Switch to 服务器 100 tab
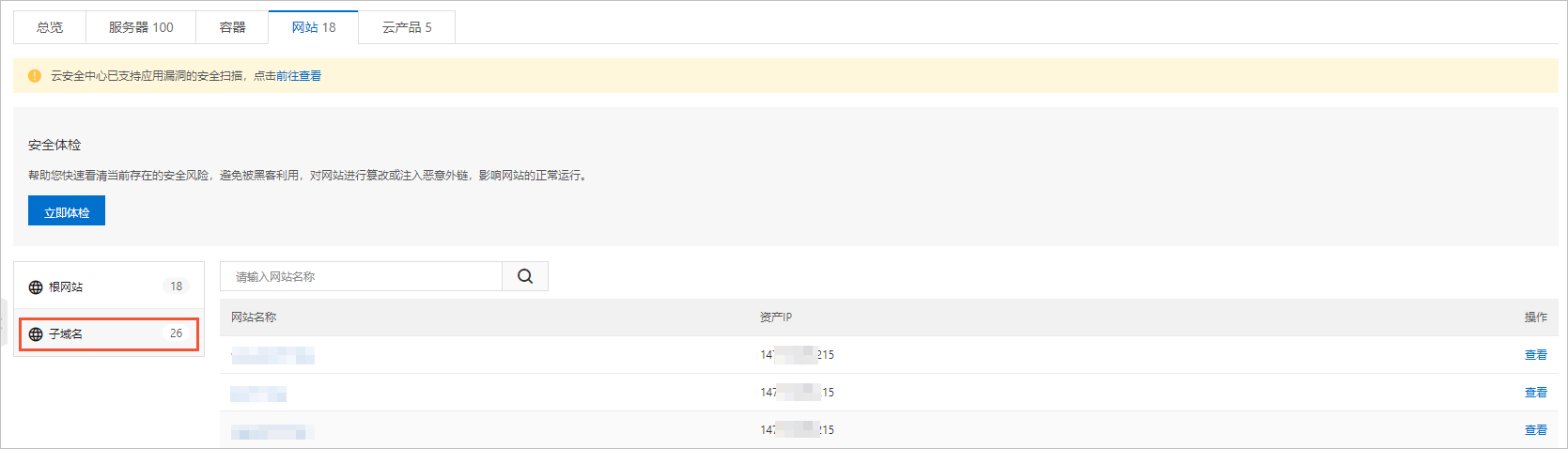This screenshot has width=1568, height=449. [141, 27]
